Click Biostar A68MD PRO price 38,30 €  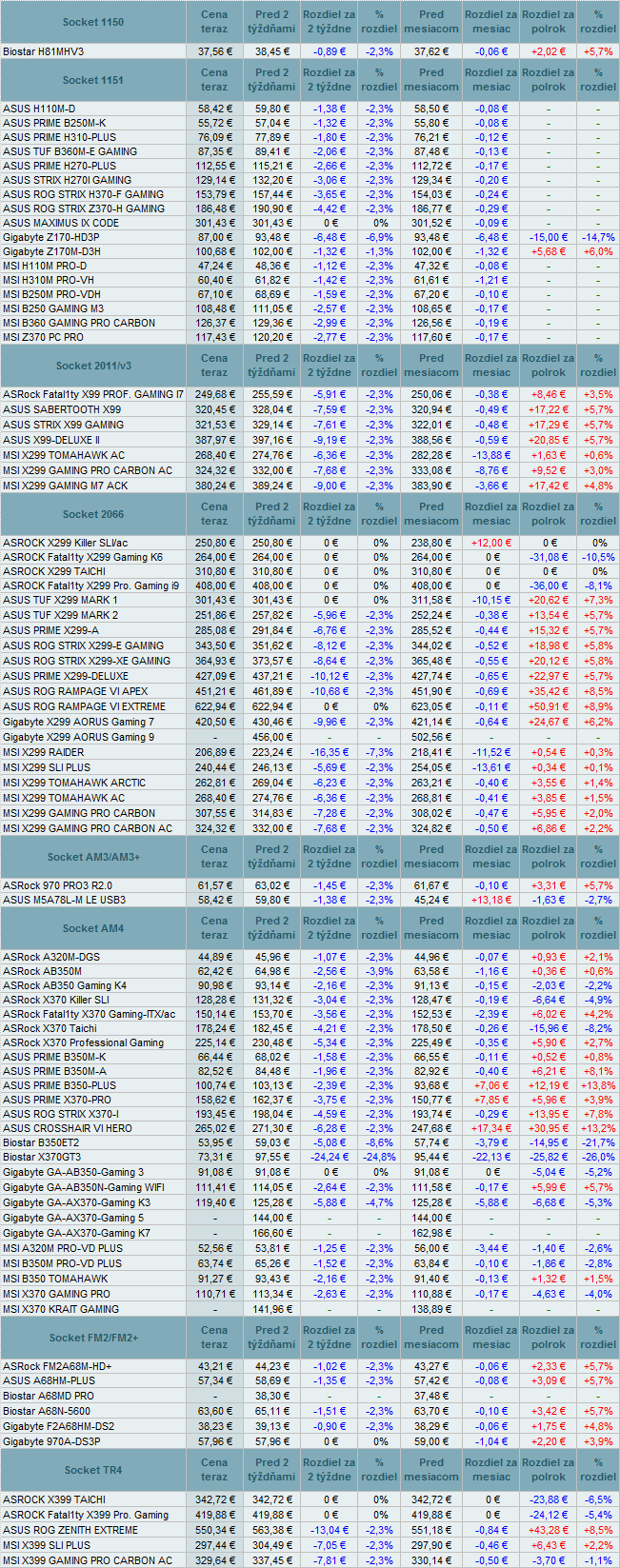(x=272, y=1396)
